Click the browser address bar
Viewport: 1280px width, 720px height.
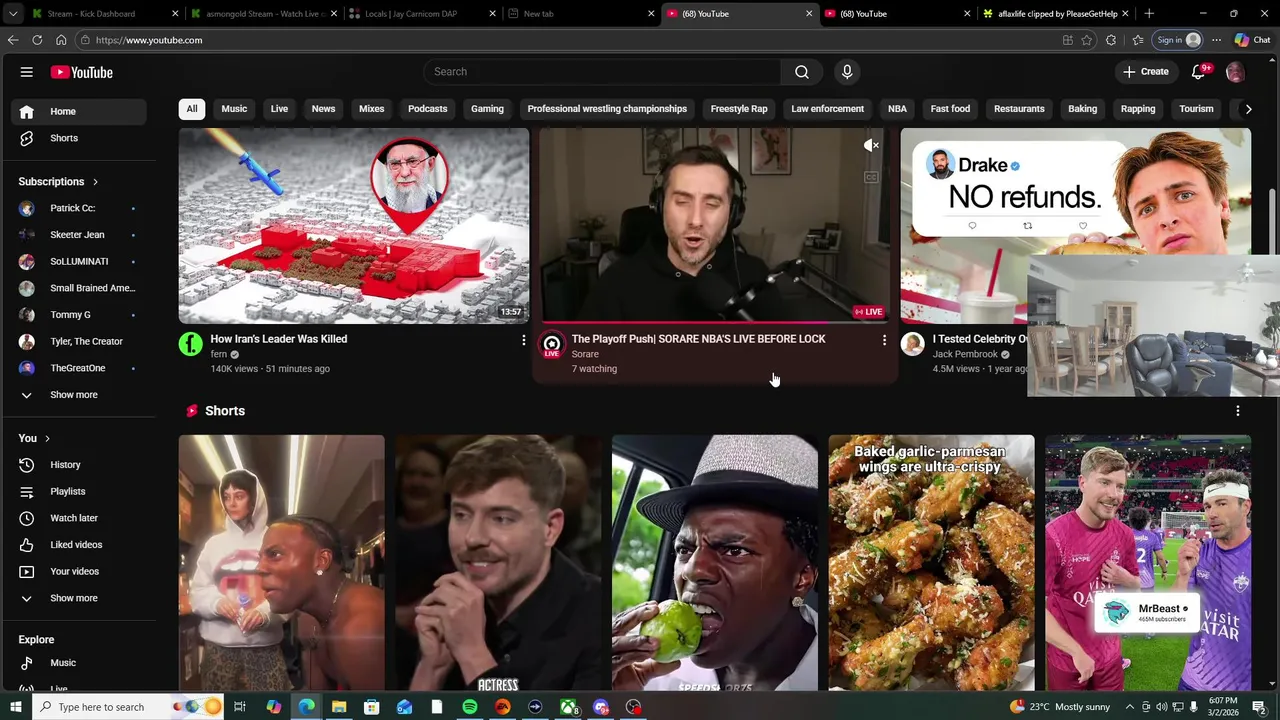pyautogui.click(x=570, y=40)
